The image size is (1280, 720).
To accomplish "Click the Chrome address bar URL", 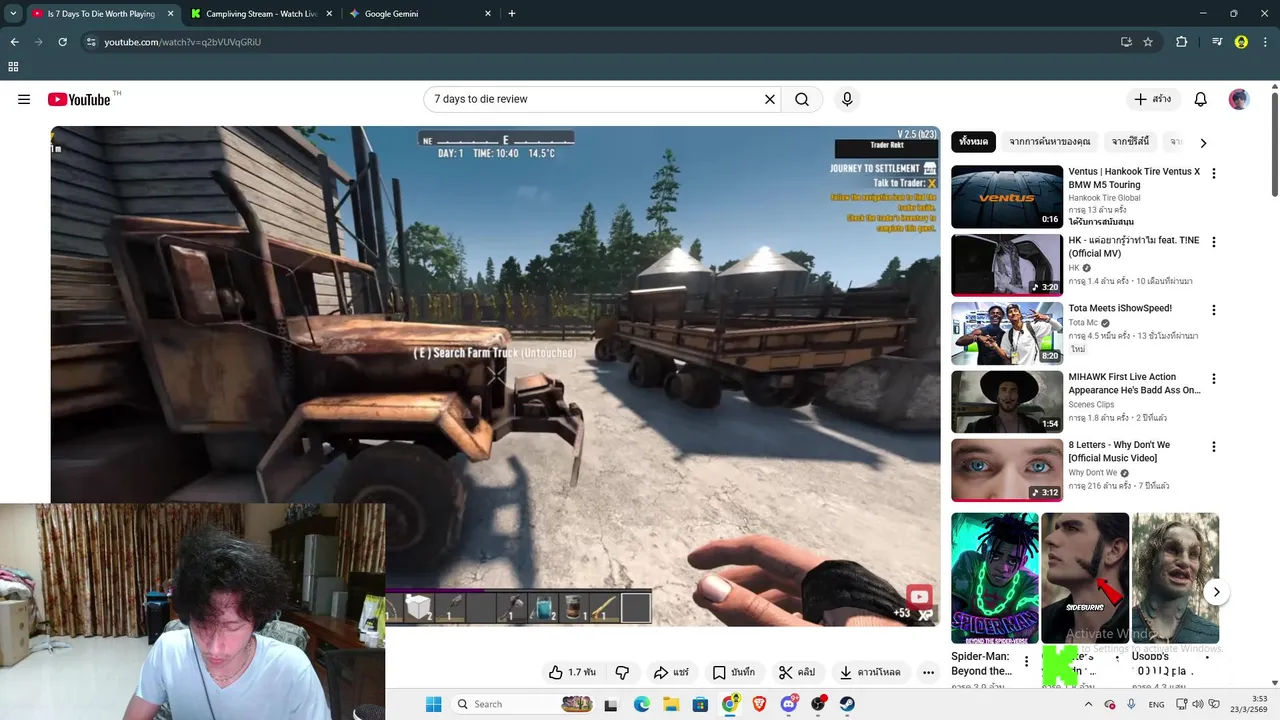I will 183,42.
